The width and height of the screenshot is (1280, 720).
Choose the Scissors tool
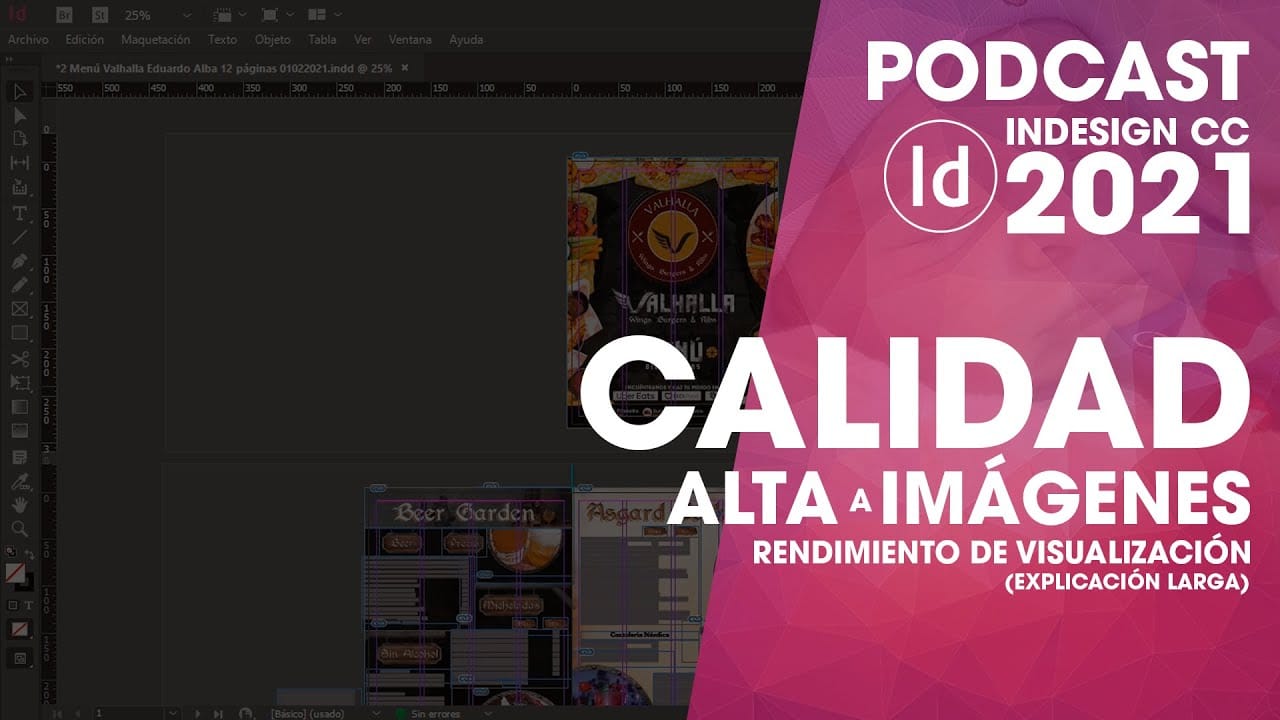click(x=19, y=359)
